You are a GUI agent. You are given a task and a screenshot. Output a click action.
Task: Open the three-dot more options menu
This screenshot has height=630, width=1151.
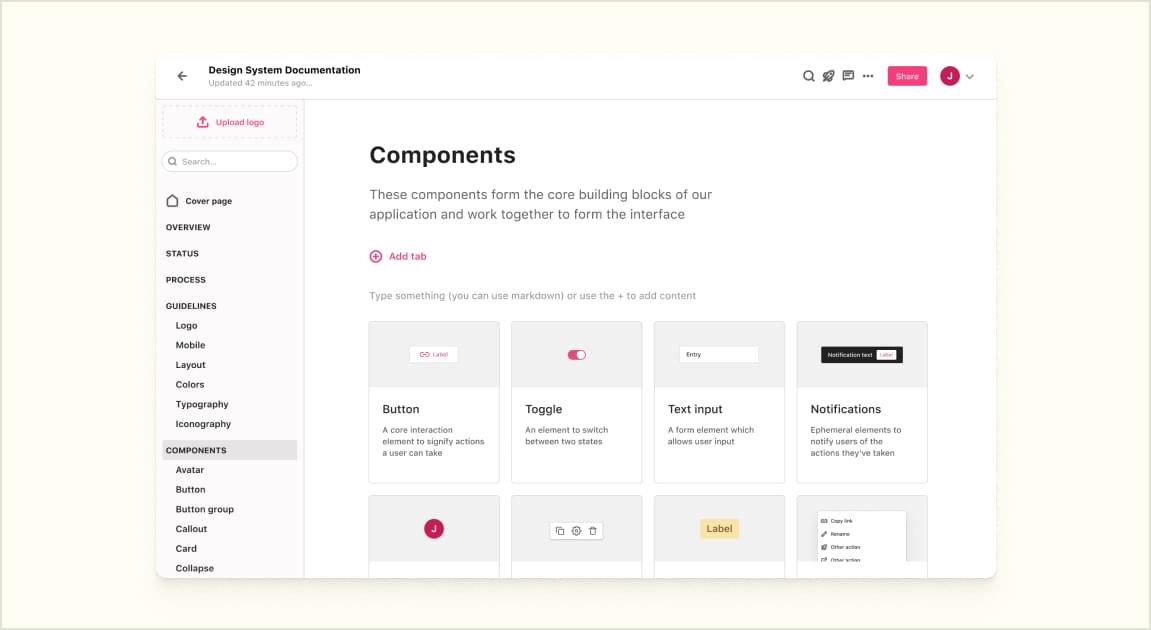pos(868,76)
